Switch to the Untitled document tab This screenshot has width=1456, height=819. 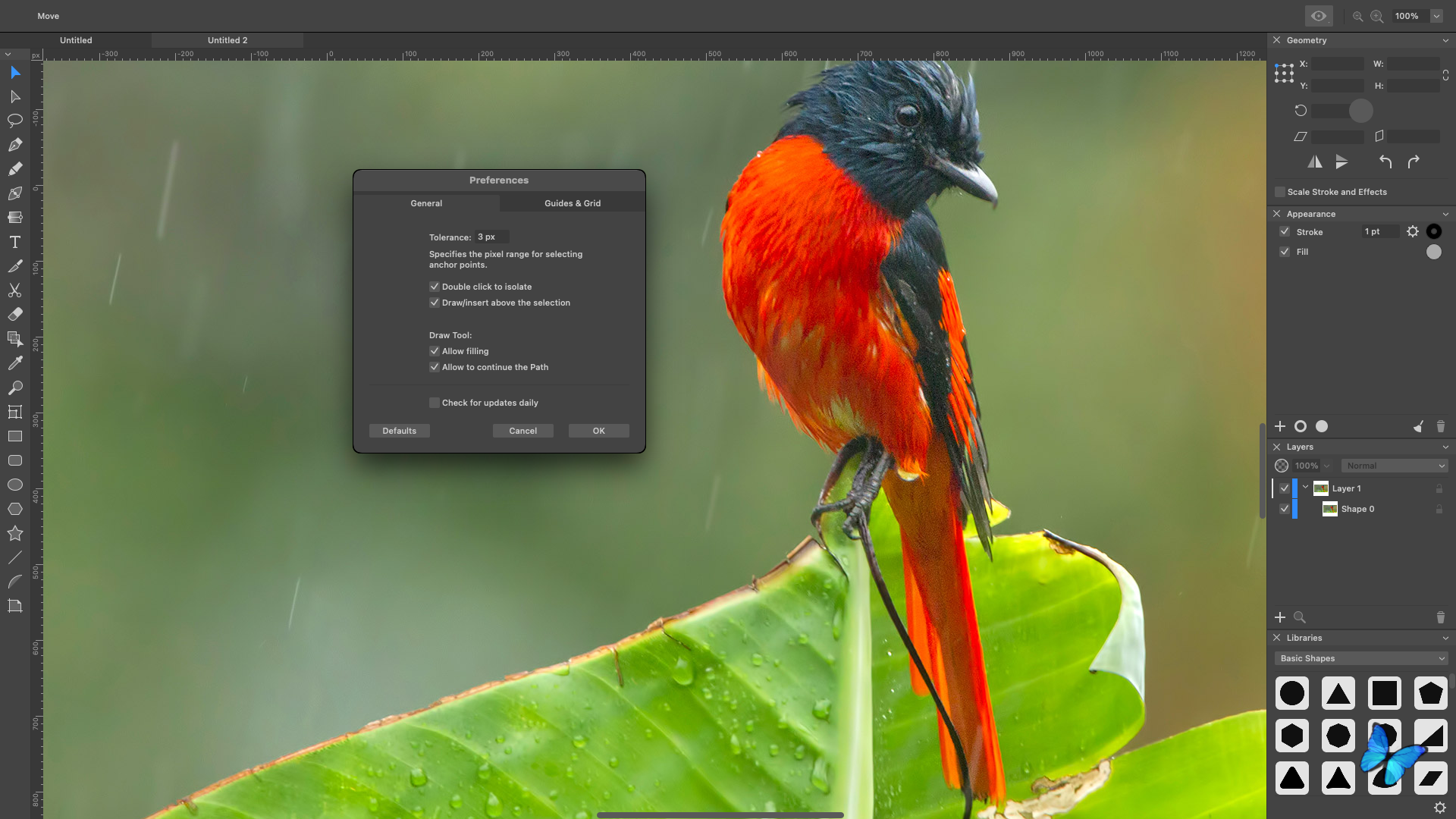pos(76,40)
